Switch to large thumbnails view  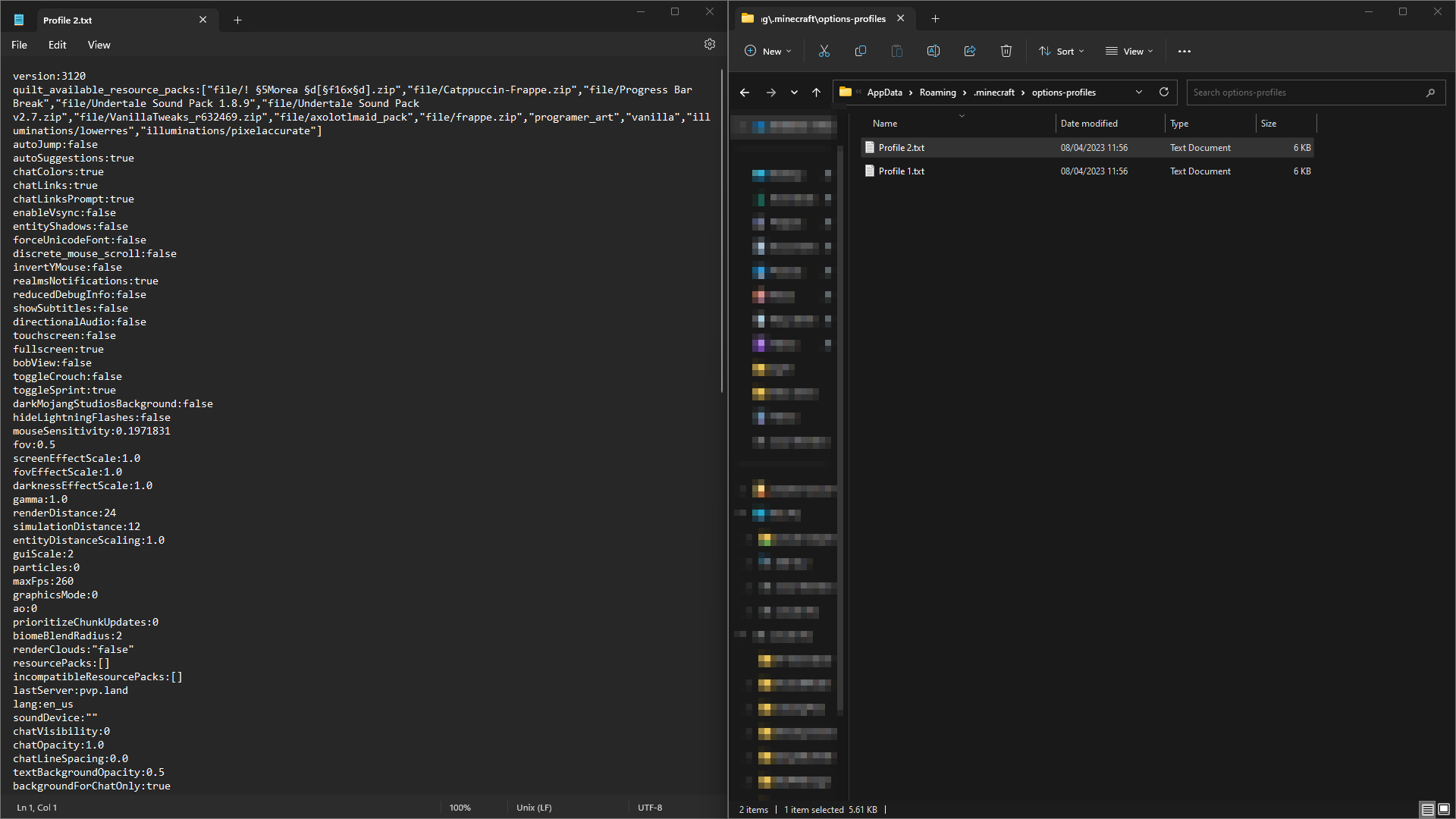pyautogui.click(x=1444, y=809)
